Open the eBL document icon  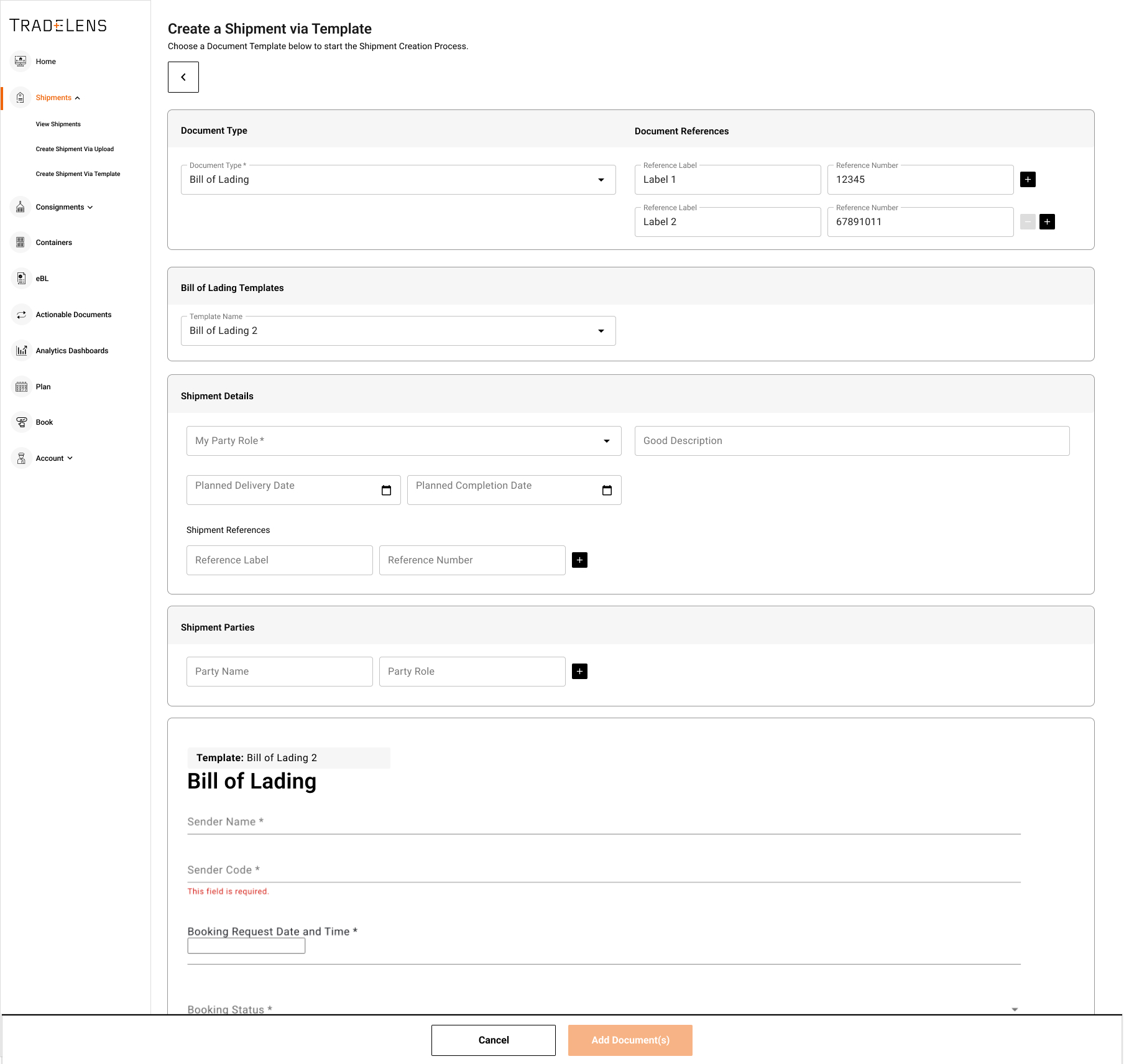pyautogui.click(x=21, y=279)
